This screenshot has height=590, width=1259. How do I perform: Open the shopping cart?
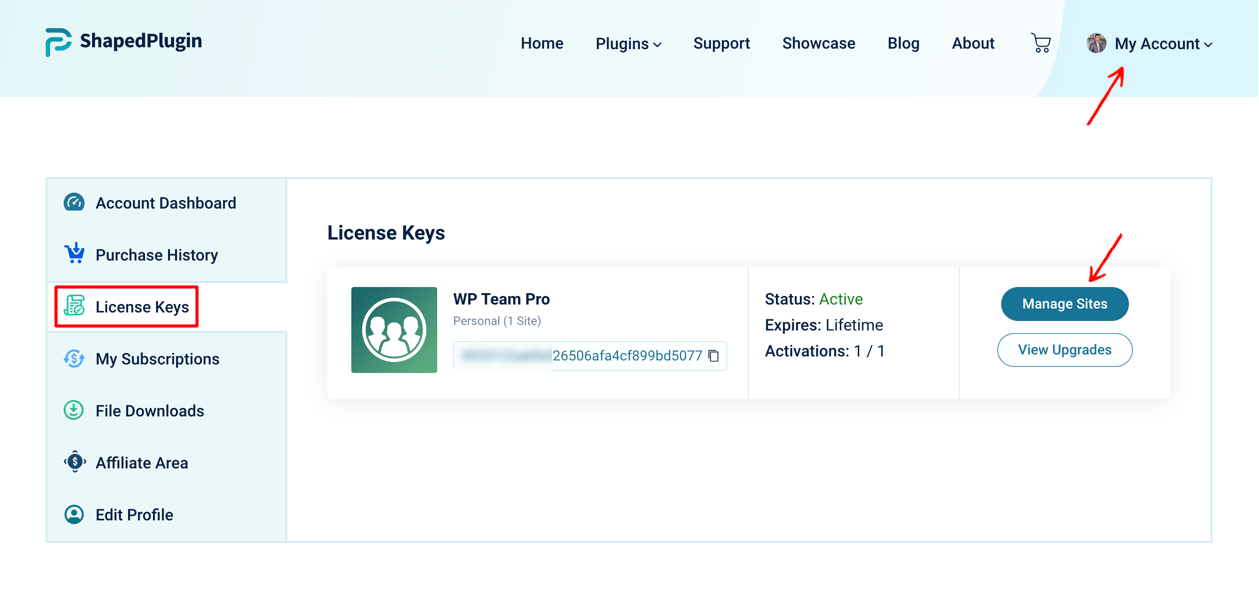(x=1040, y=42)
